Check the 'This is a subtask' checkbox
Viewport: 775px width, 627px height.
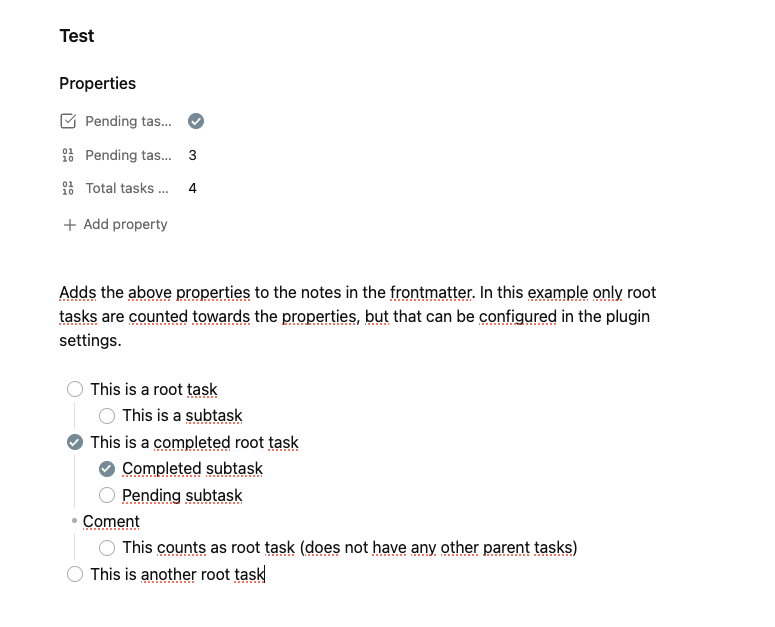click(x=107, y=416)
